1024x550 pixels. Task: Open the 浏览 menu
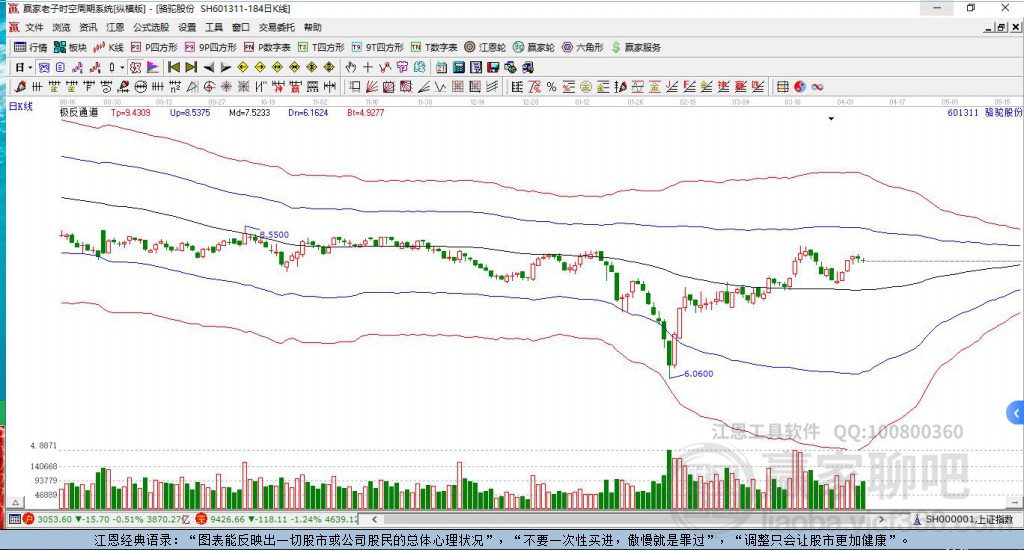[61, 27]
